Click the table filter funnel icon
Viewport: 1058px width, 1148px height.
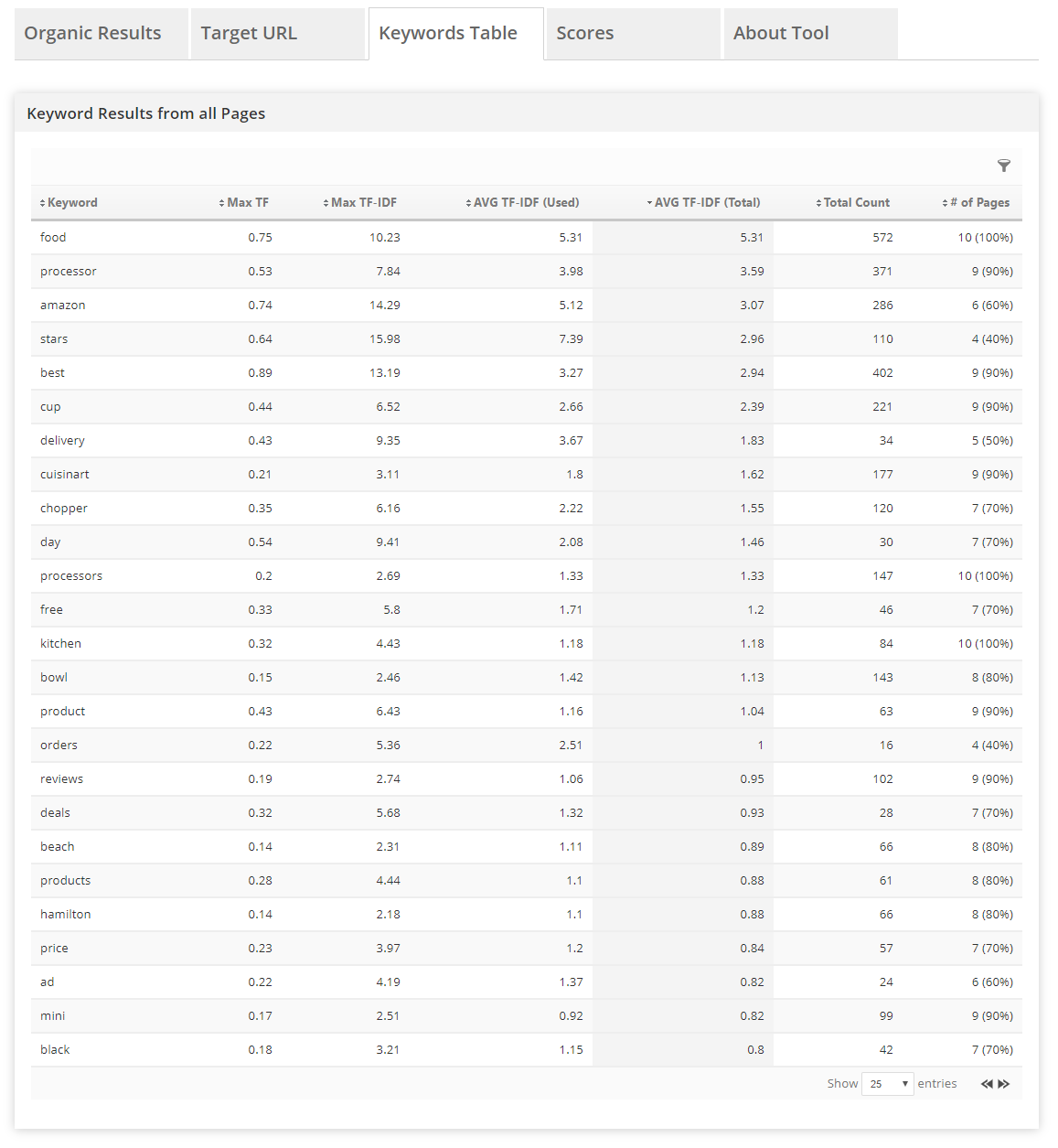point(1003,166)
